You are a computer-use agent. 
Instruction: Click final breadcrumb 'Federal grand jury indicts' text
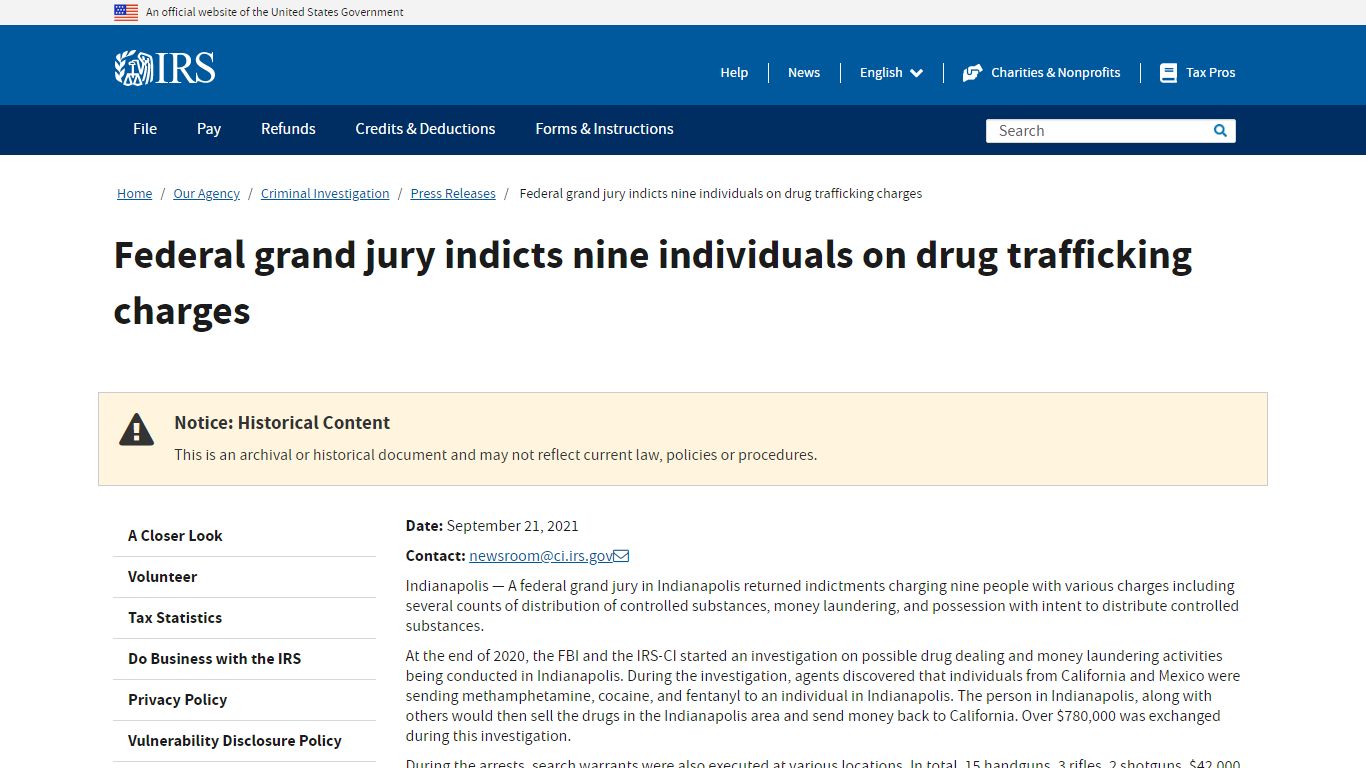[x=720, y=193]
